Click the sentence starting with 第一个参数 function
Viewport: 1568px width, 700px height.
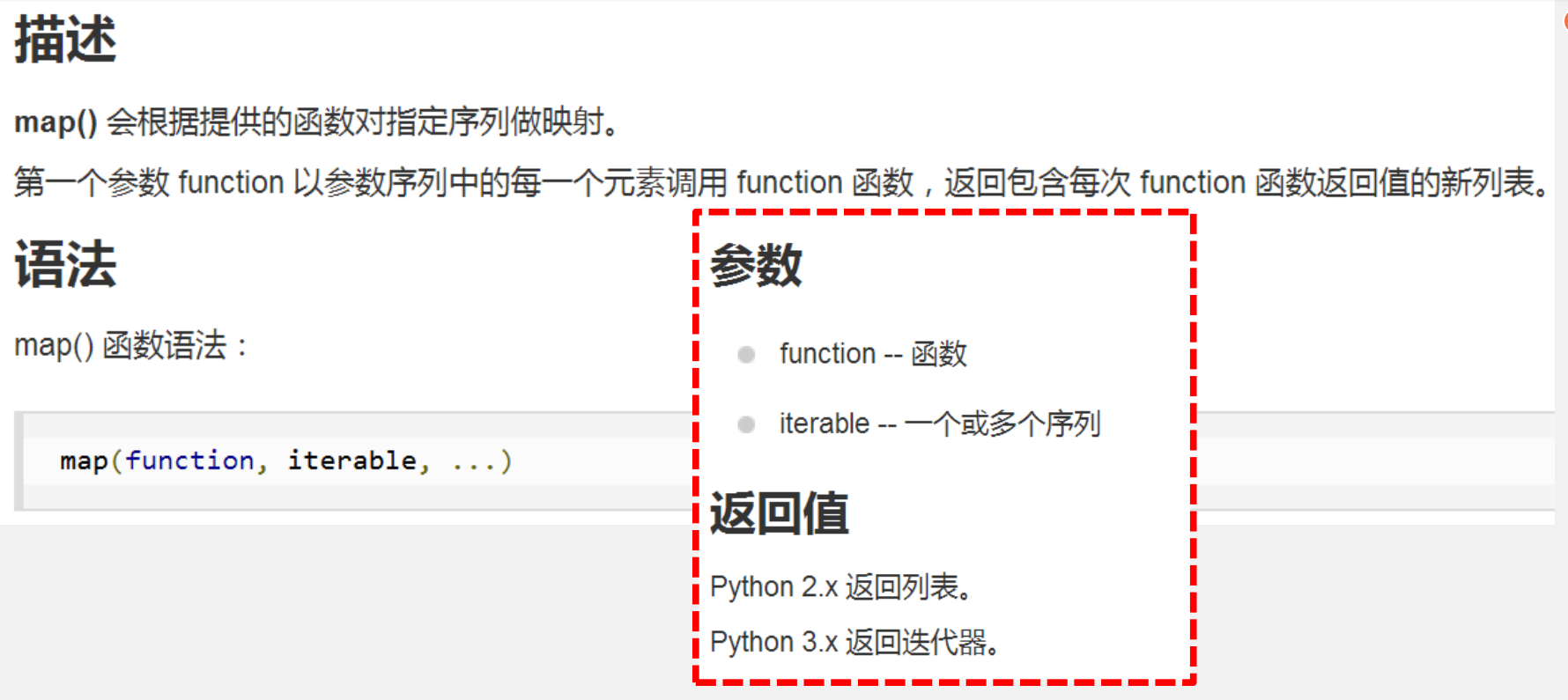(x=782, y=183)
